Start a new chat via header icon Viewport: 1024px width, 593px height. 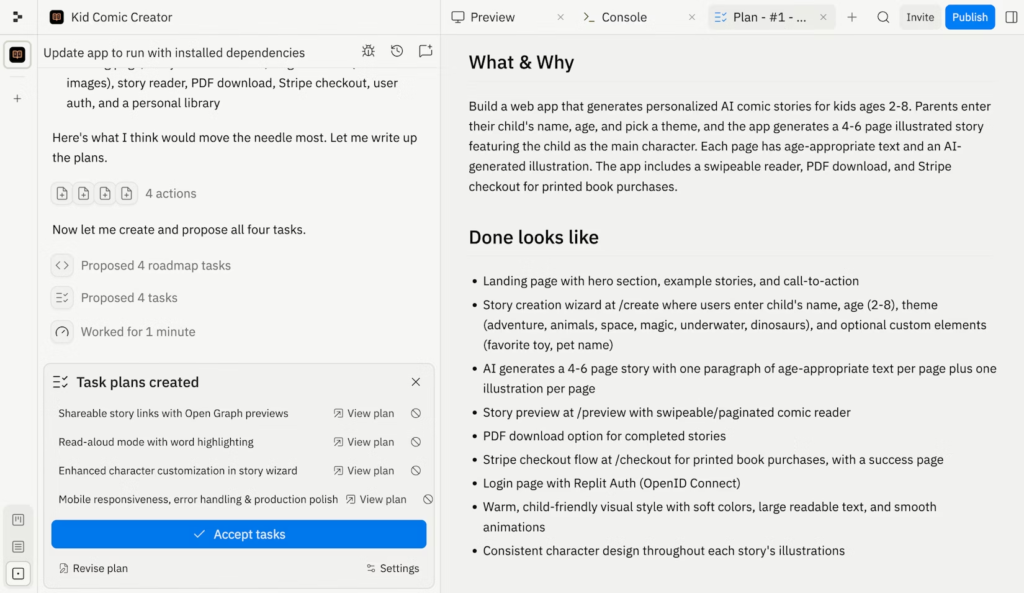pos(425,52)
